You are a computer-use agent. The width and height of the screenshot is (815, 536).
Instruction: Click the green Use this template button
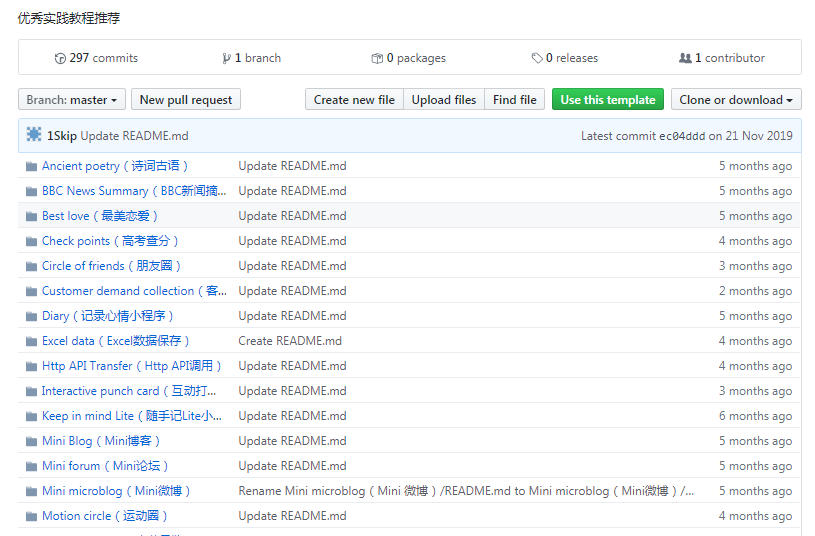click(608, 99)
